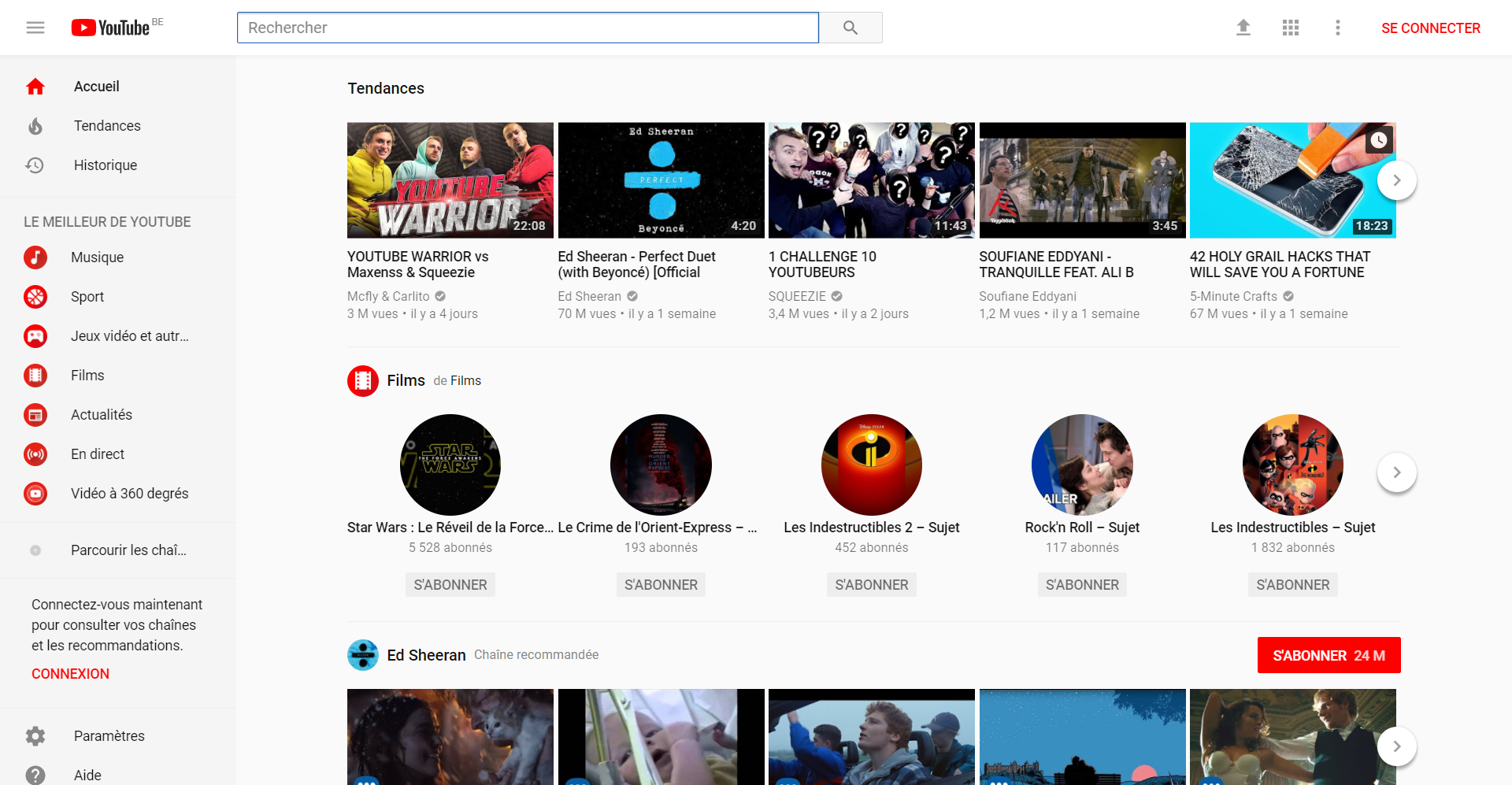This screenshot has width=1512, height=785.
Task: Click the Accueil home icon
Action: pos(35,87)
